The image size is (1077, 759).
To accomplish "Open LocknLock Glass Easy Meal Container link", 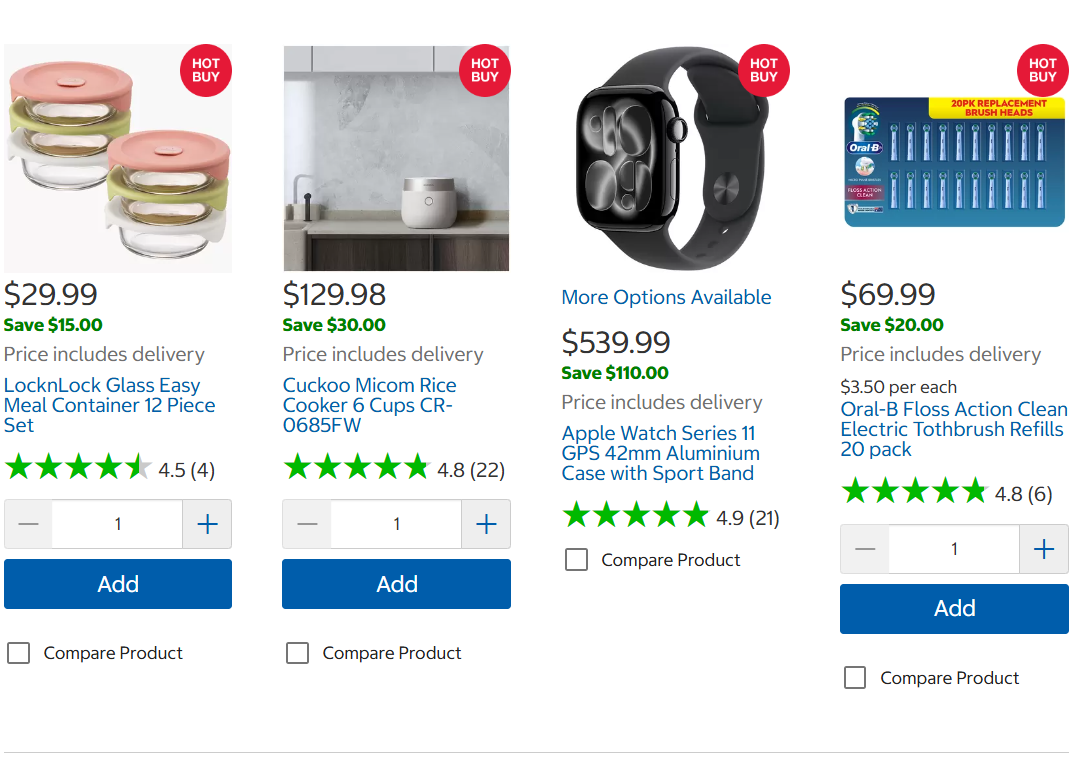I will click(109, 405).
